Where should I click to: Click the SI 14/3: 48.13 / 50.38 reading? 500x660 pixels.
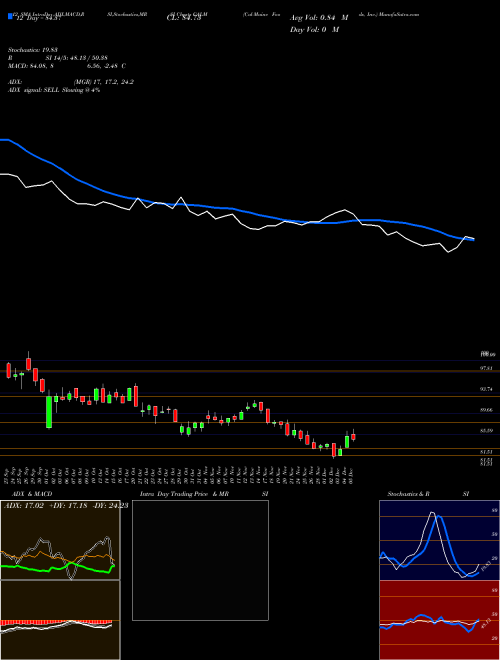(76, 58)
